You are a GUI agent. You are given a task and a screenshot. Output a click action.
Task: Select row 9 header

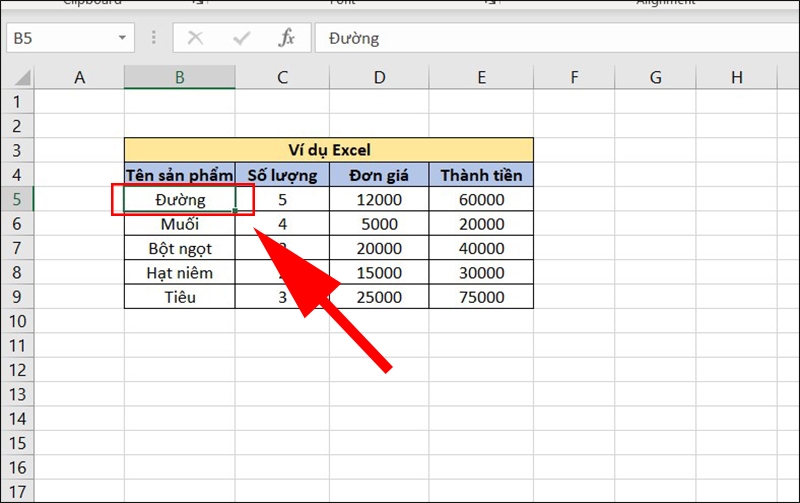pyautogui.click(x=17, y=296)
